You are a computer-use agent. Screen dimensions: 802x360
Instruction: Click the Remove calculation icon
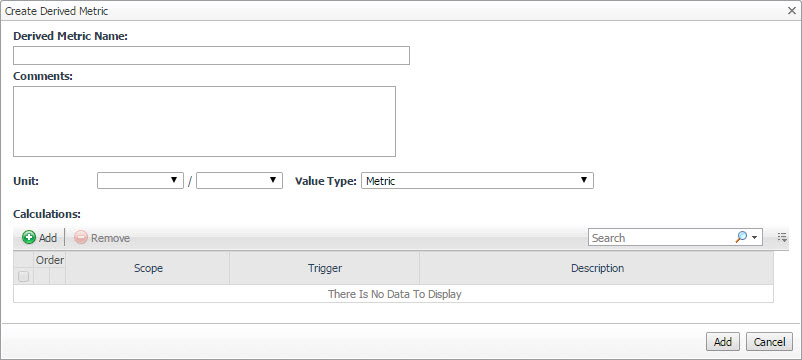pyautogui.click(x=81, y=238)
